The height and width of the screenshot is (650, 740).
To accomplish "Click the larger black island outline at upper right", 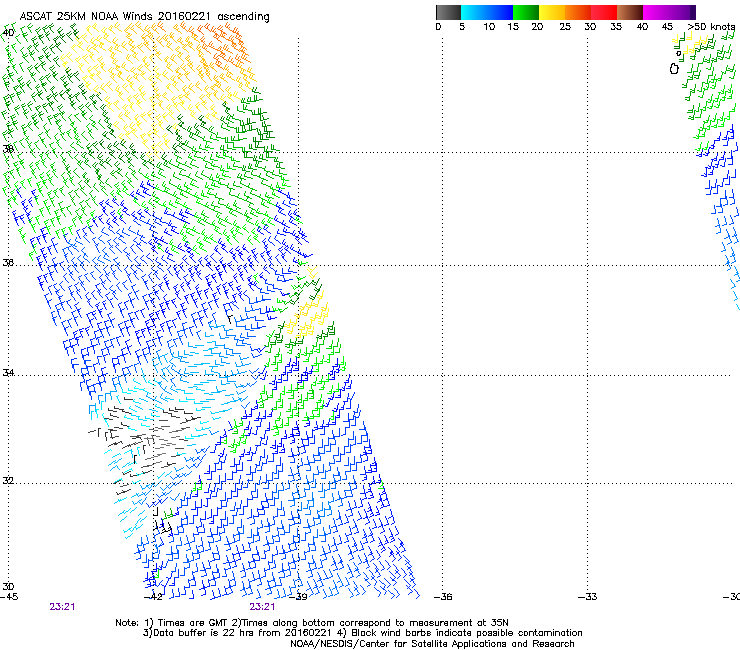I will coord(674,69).
